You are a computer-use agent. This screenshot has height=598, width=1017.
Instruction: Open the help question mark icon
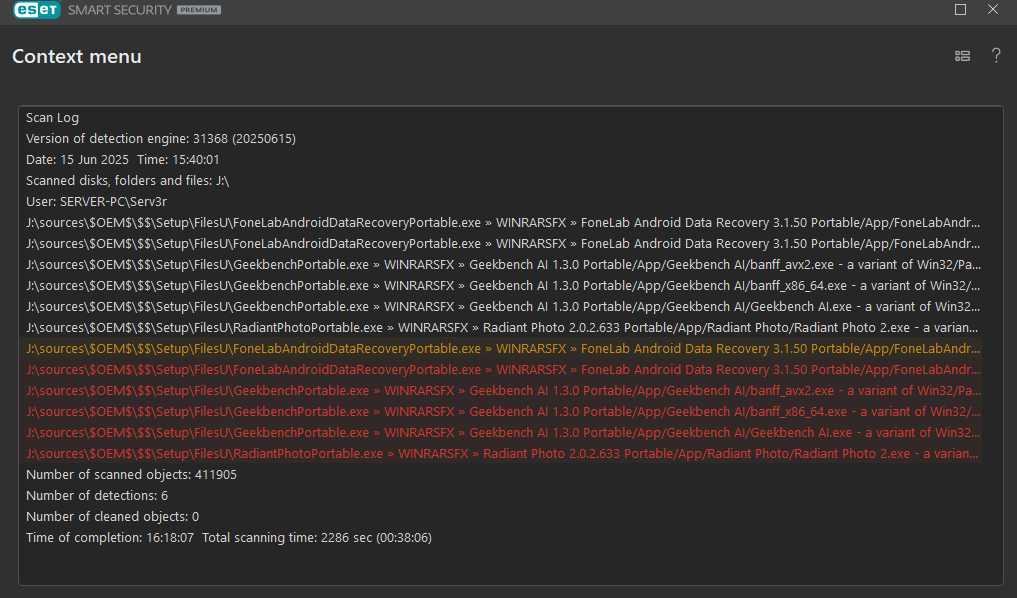(x=996, y=56)
